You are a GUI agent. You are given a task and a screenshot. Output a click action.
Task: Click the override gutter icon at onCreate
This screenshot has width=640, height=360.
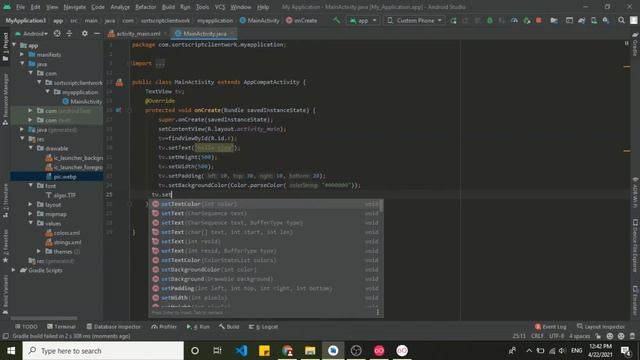(118, 110)
